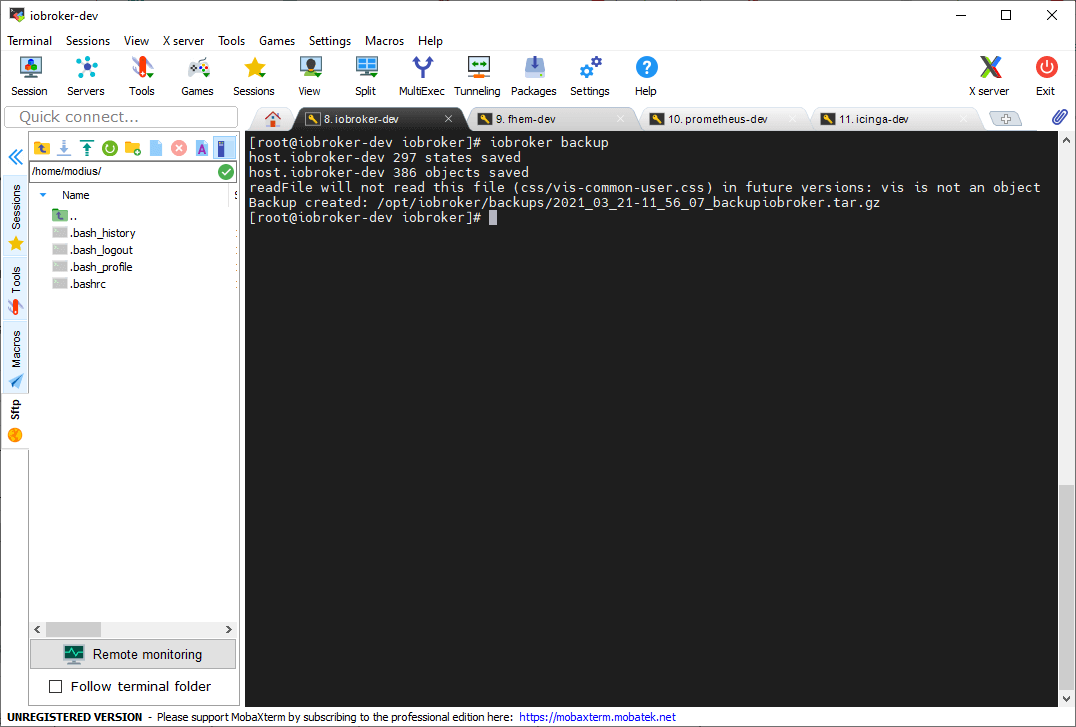Click the paperclip attach icon
Screen dimensions: 1076x727
pos(1060,117)
